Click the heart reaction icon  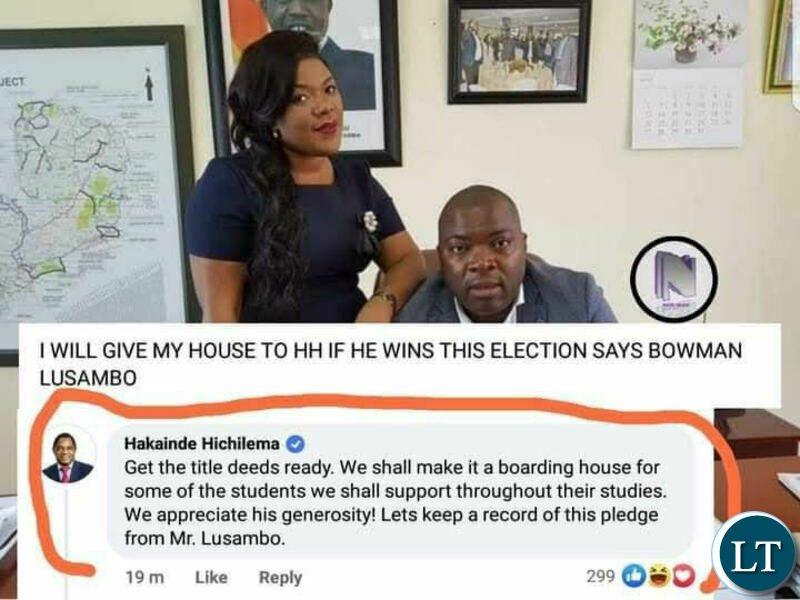point(684,577)
